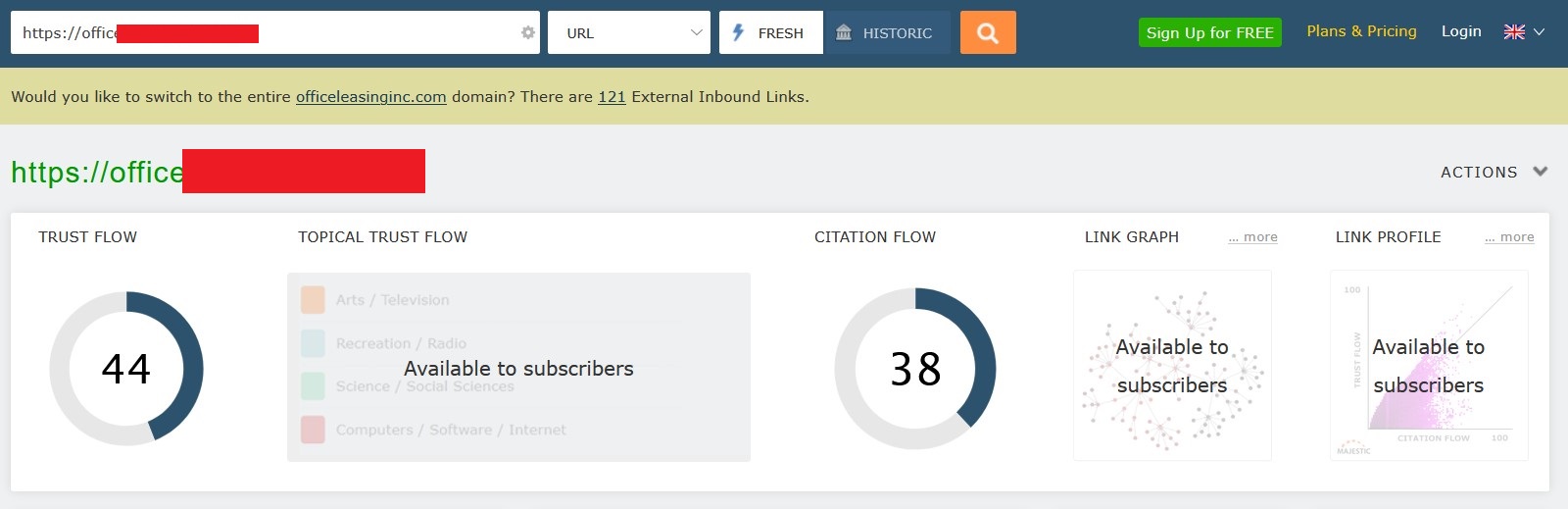Open the language flag dropdown
Viewport: 1568px width, 509px height.
point(1525,32)
